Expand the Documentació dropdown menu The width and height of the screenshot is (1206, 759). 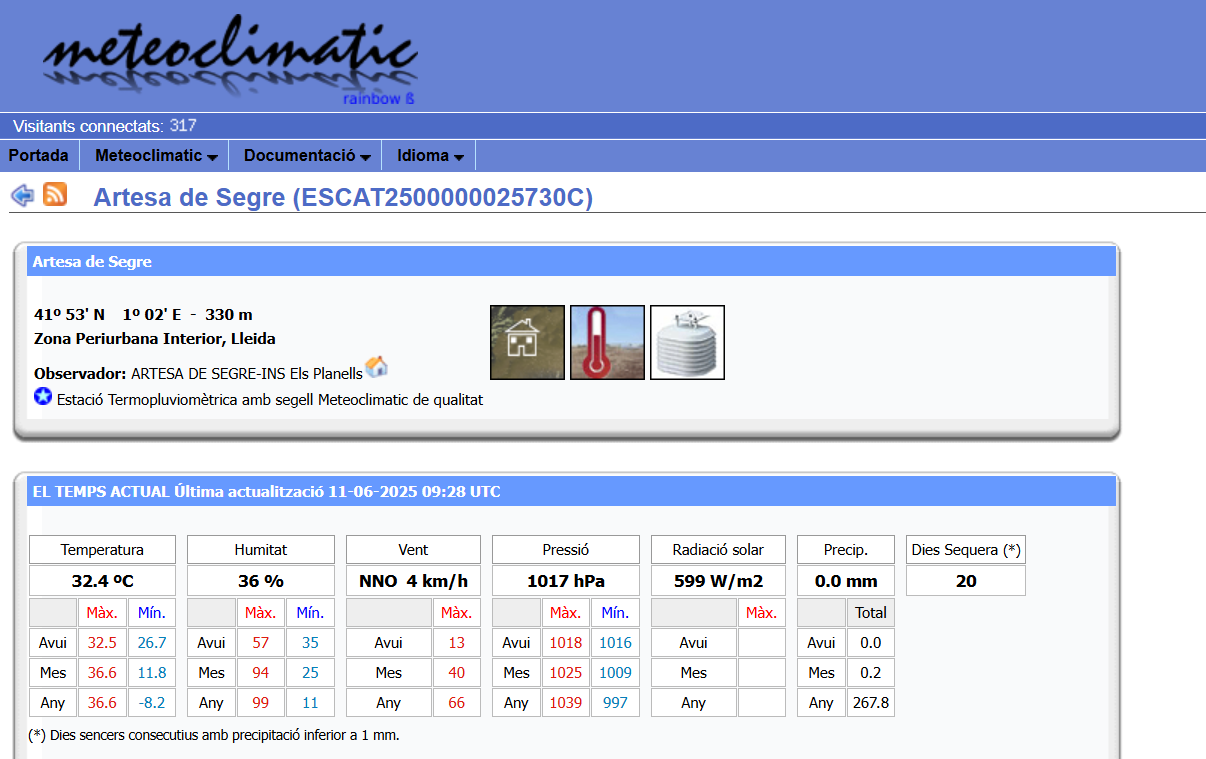(307, 156)
